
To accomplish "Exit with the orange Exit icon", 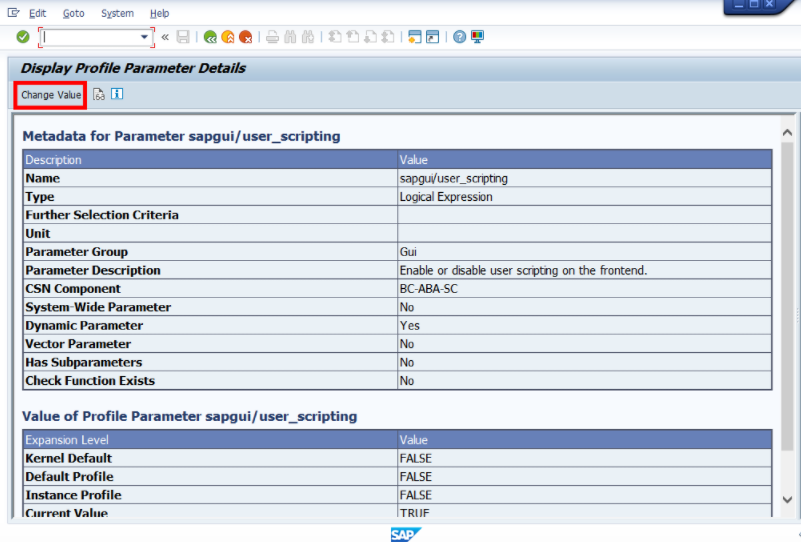I will point(228,37).
